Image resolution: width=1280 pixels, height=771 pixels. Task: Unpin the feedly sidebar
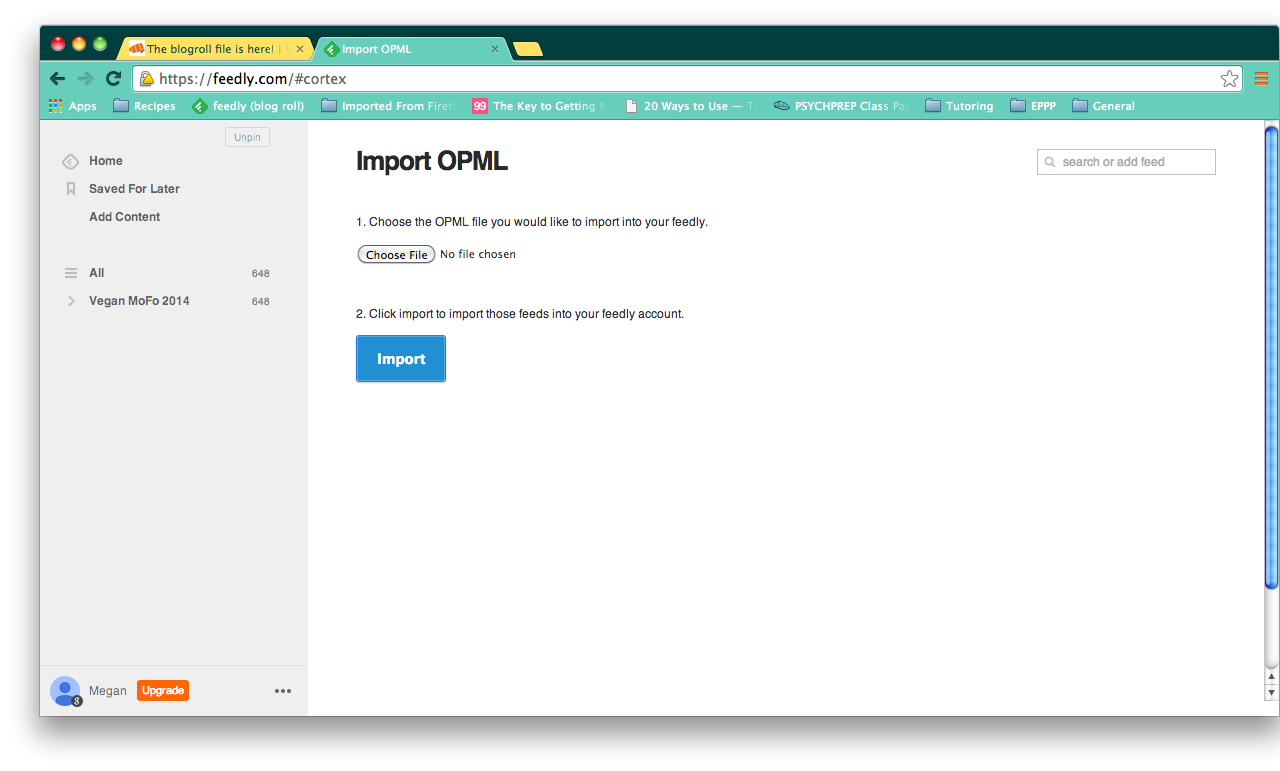247,137
